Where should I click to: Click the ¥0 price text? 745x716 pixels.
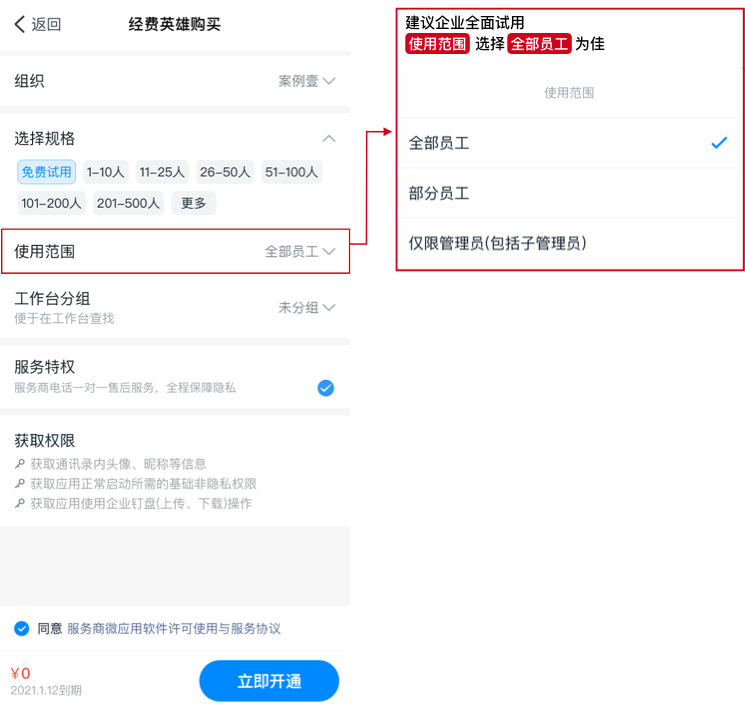click(20, 673)
